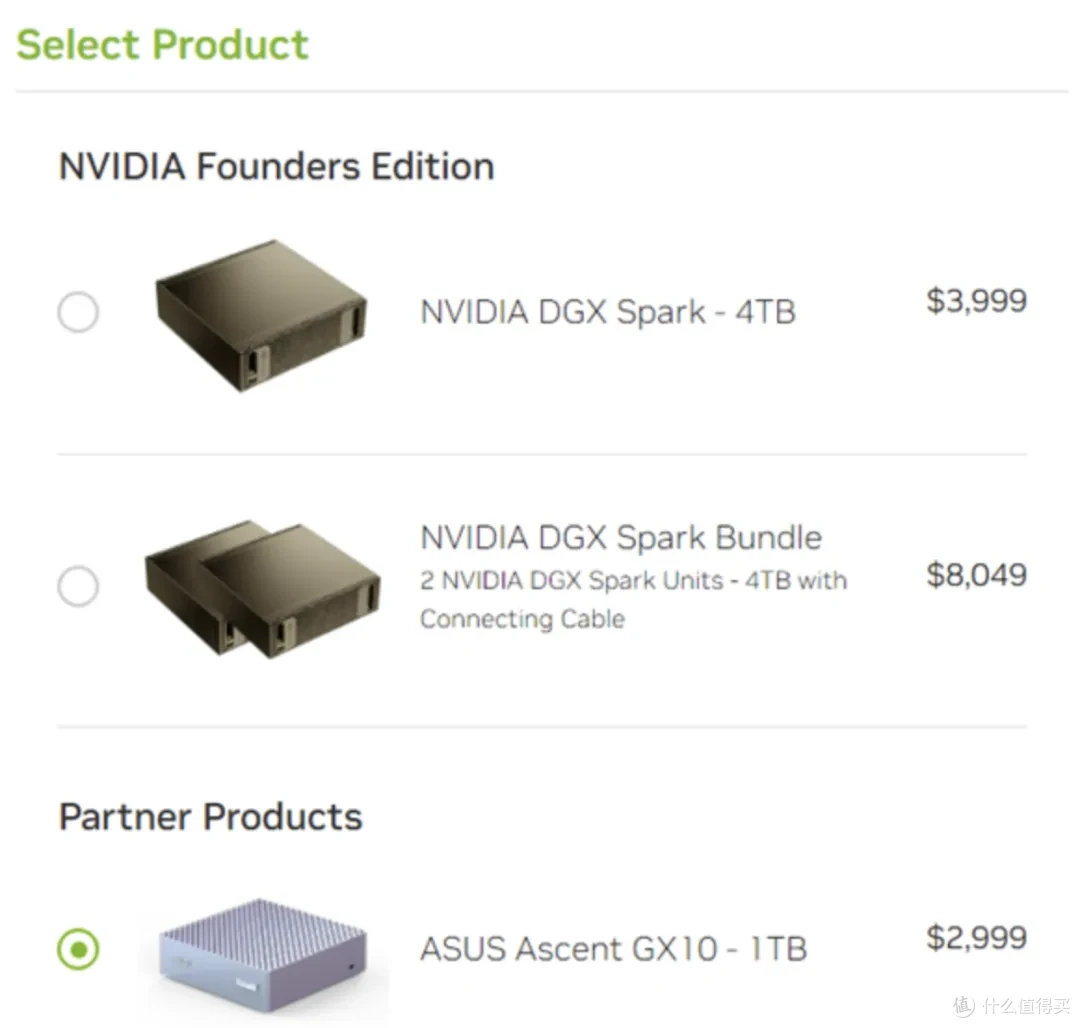The image size is (1080, 1028).
Task: Click the NVIDIA Founders Edition section heading
Action: click(x=277, y=167)
